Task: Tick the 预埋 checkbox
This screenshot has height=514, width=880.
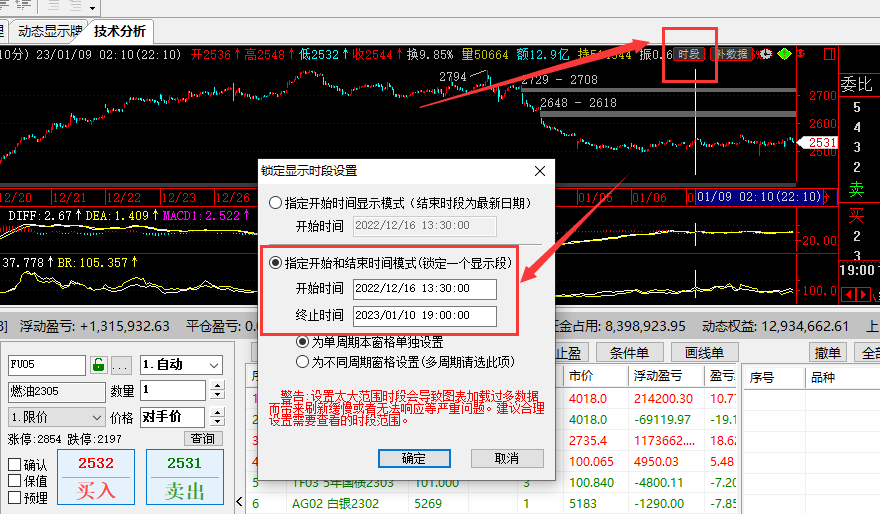Action: [x=15, y=497]
